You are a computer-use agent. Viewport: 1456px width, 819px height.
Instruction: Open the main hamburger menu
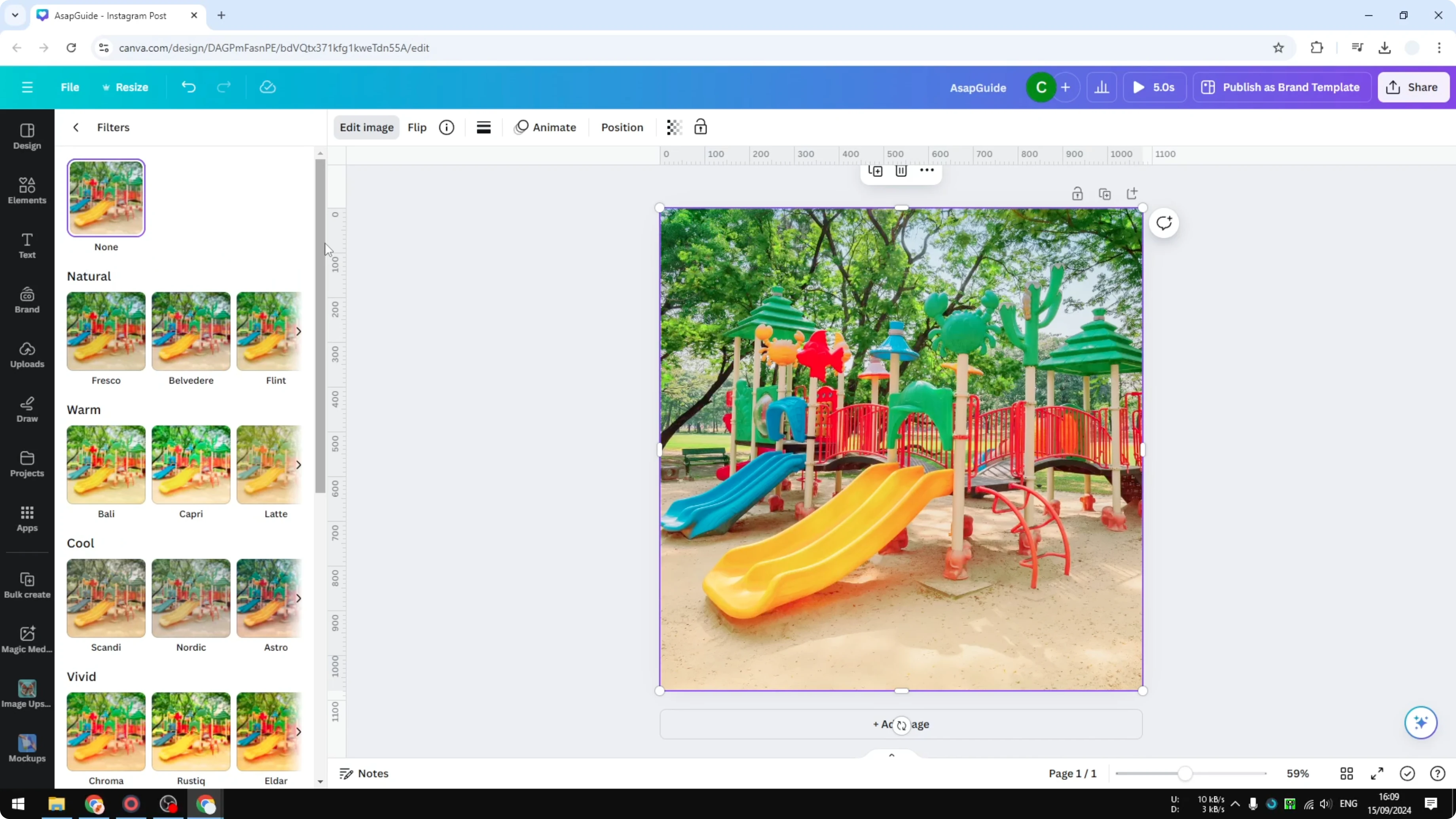tap(27, 87)
